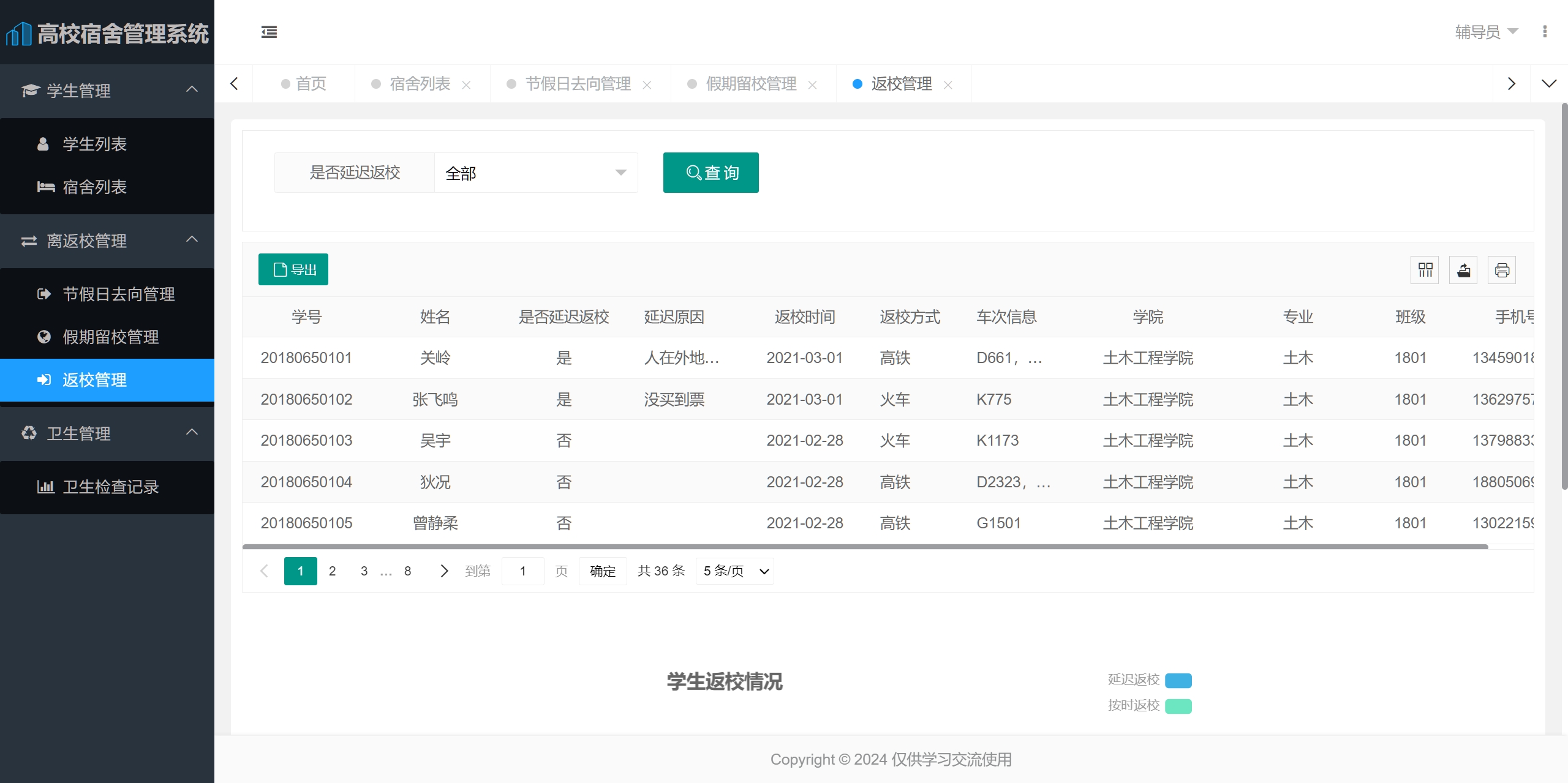Click name cell 曾静柔
1568x783 pixels.
(x=435, y=523)
